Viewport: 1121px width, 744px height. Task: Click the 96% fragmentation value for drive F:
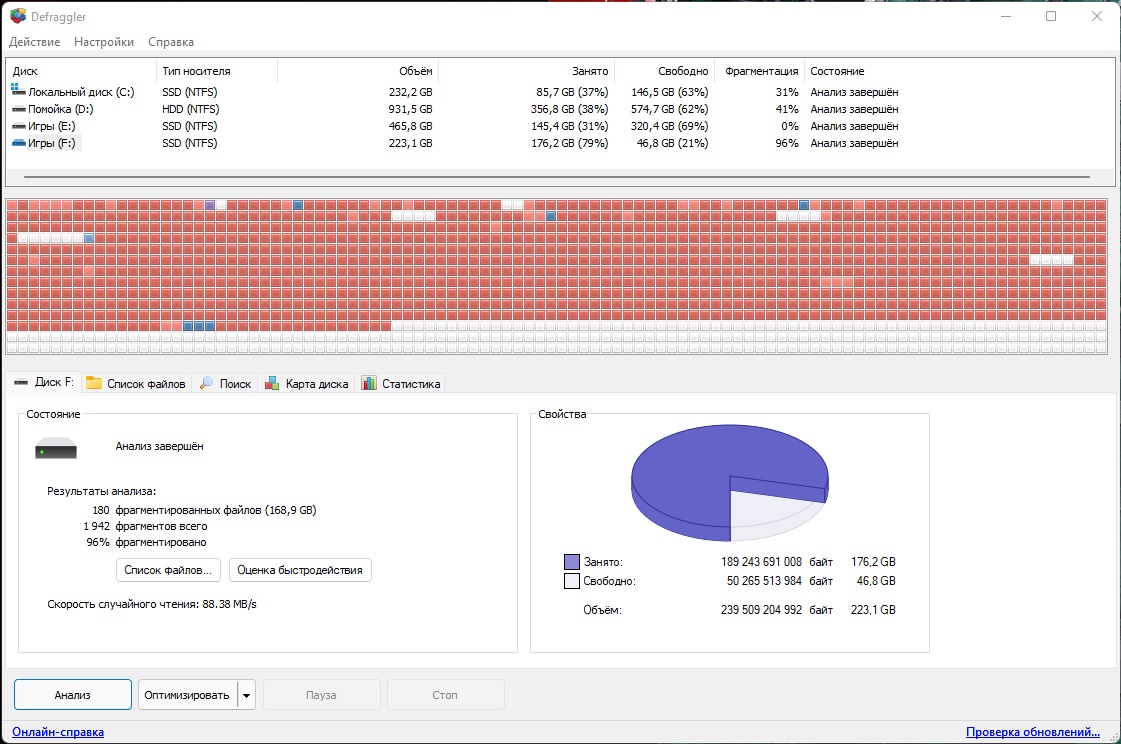point(787,143)
